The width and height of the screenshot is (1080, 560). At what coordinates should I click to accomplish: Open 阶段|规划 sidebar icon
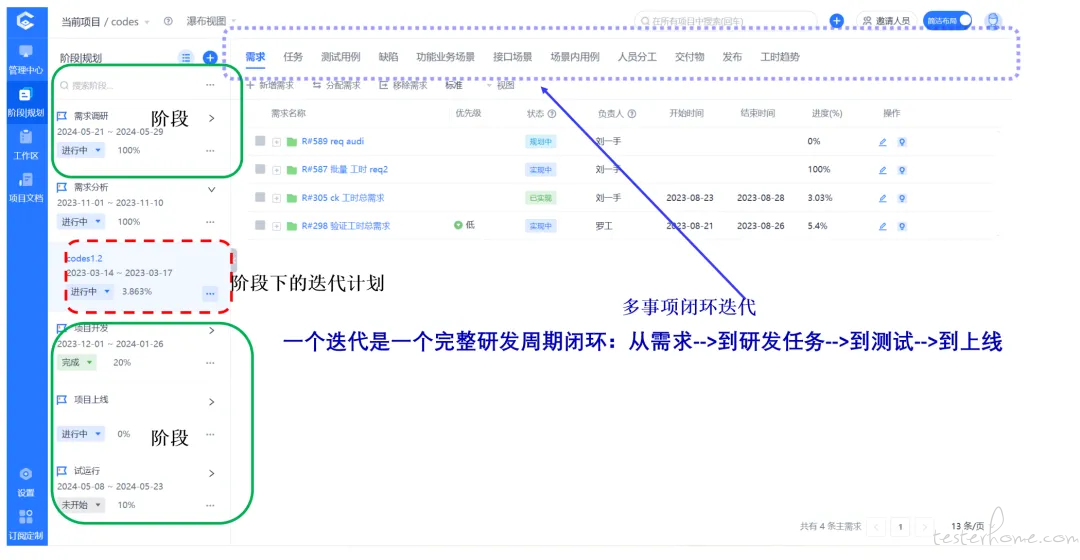(25, 101)
